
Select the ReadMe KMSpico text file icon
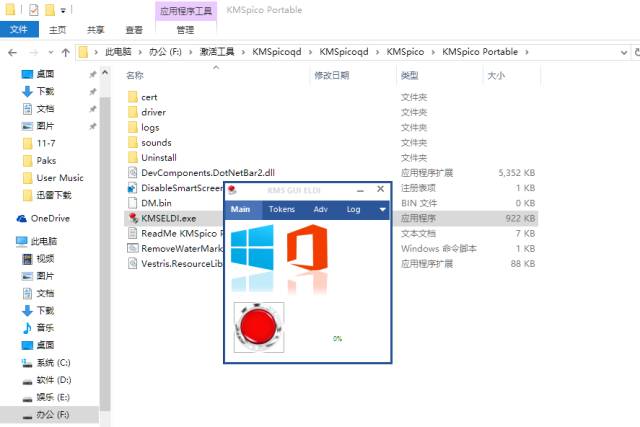(133, 233)
